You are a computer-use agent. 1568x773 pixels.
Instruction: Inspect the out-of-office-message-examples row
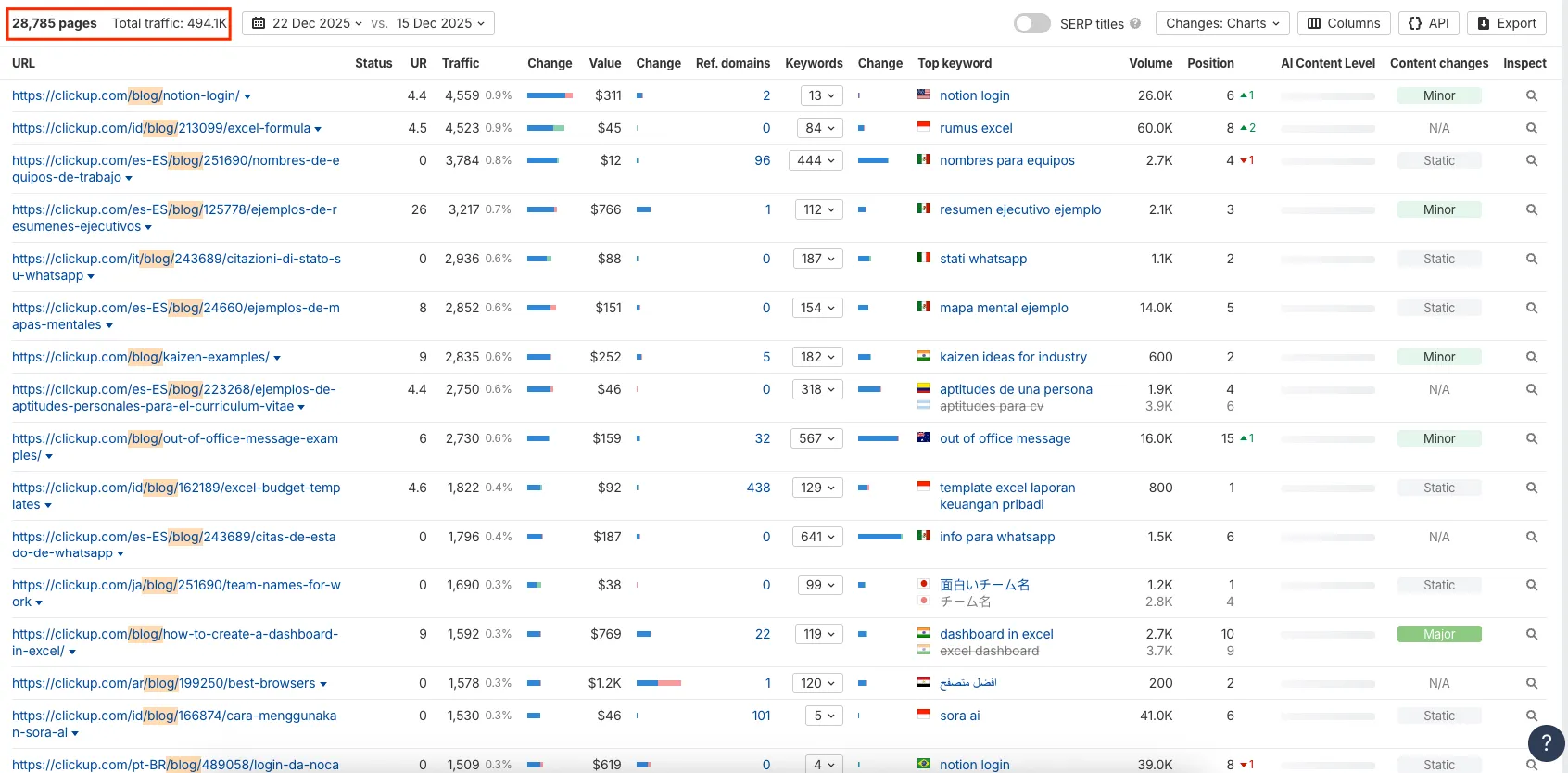[1531, 438]
